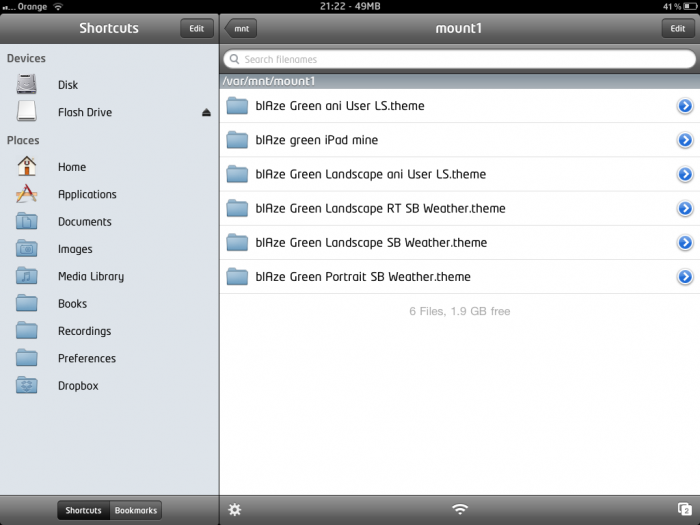Edit the mount1 file list
The height and width of the screenshot is (525, 700).
click(678, 28)
